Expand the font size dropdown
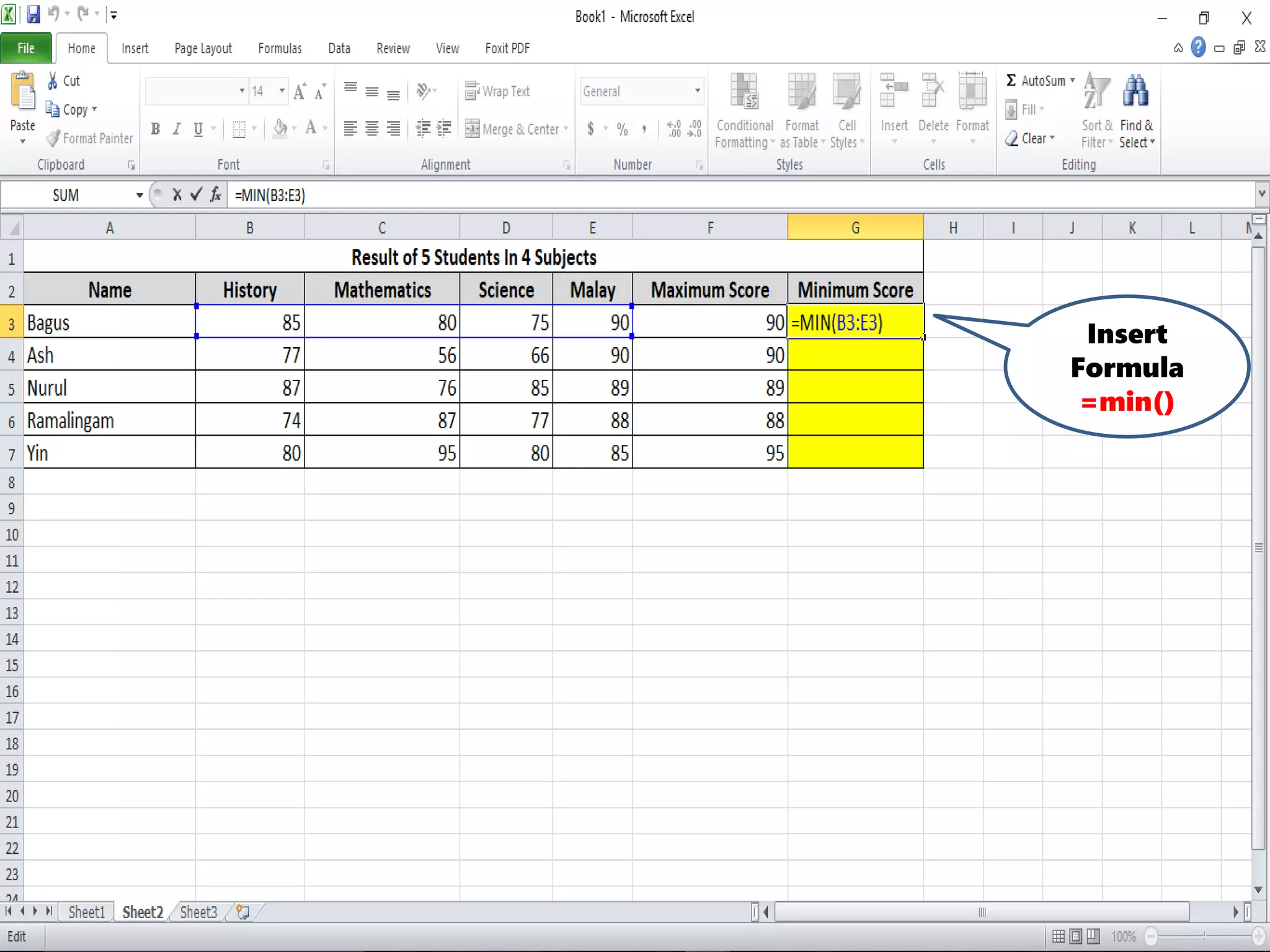This screenshot has width=1270, height=952. point(282,91)
